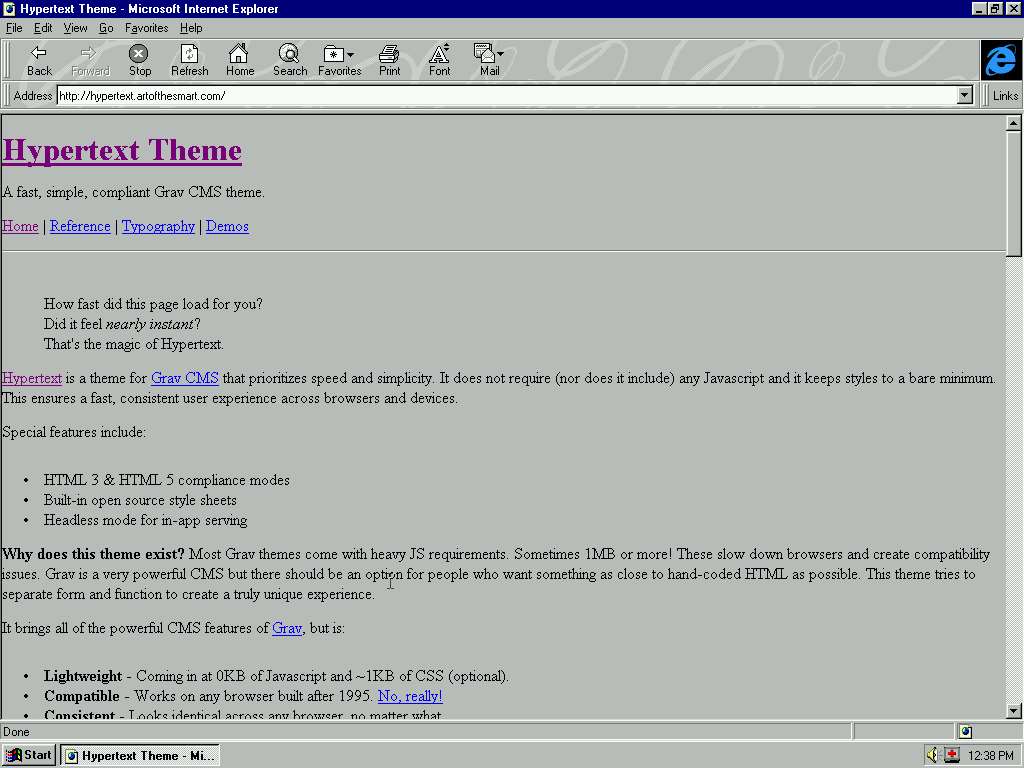Expand the address bar history dropdown

coord(965,96)
